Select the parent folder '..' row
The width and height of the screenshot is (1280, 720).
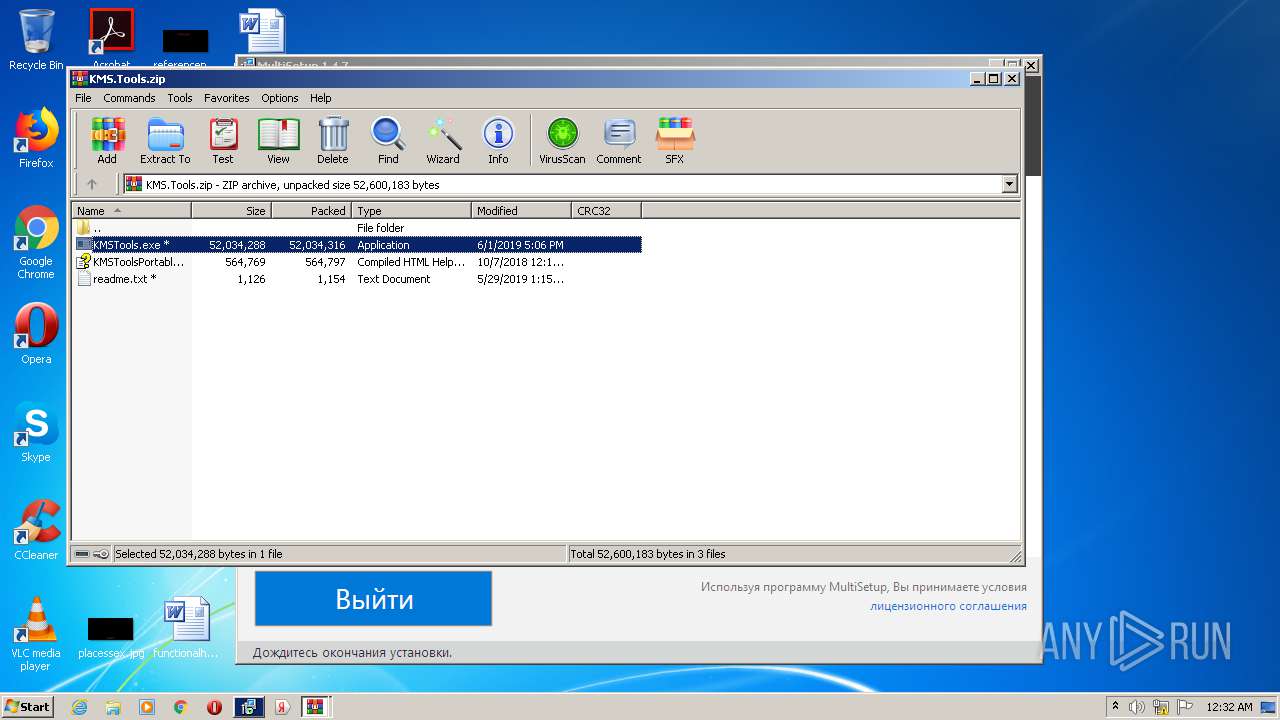click(357, 228)
